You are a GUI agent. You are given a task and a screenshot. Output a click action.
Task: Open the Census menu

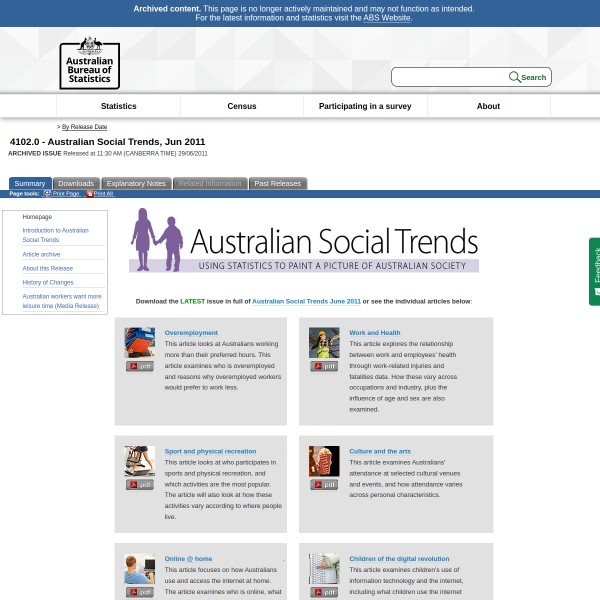(x=242, y=106)
